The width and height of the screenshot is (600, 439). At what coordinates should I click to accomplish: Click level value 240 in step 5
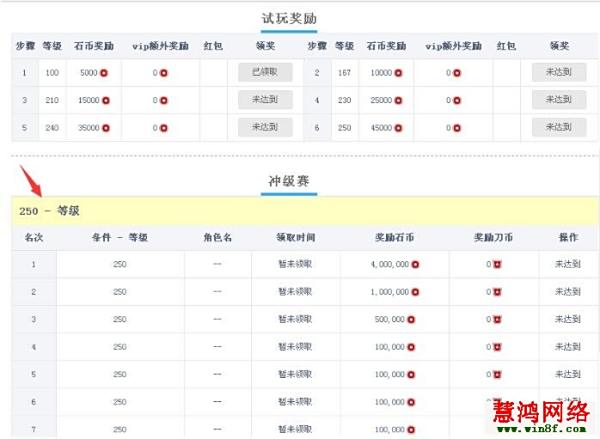point(52,128)
